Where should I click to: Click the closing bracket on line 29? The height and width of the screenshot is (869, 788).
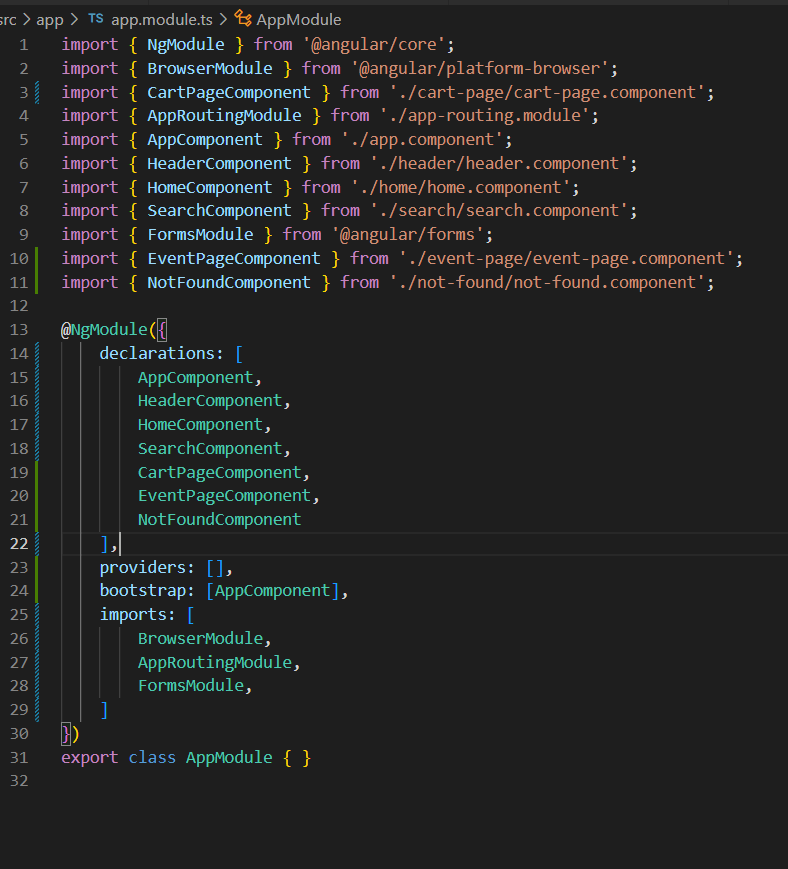coord(104,710)
